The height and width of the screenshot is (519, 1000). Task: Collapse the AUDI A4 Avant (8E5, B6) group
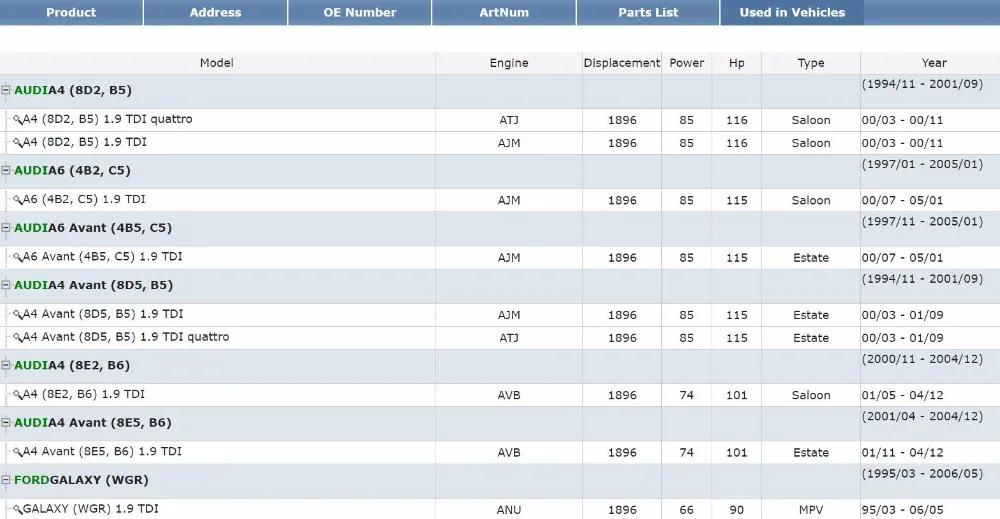tap(6, 423)
